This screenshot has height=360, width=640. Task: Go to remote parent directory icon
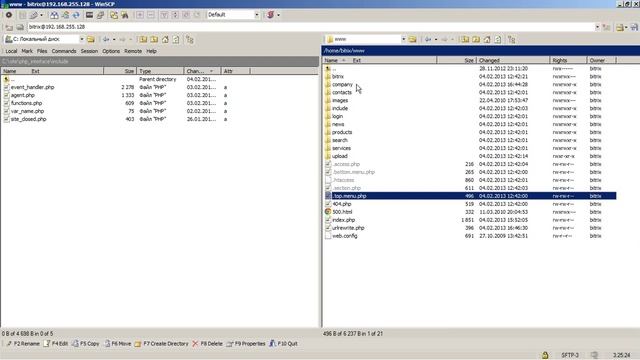465,39
